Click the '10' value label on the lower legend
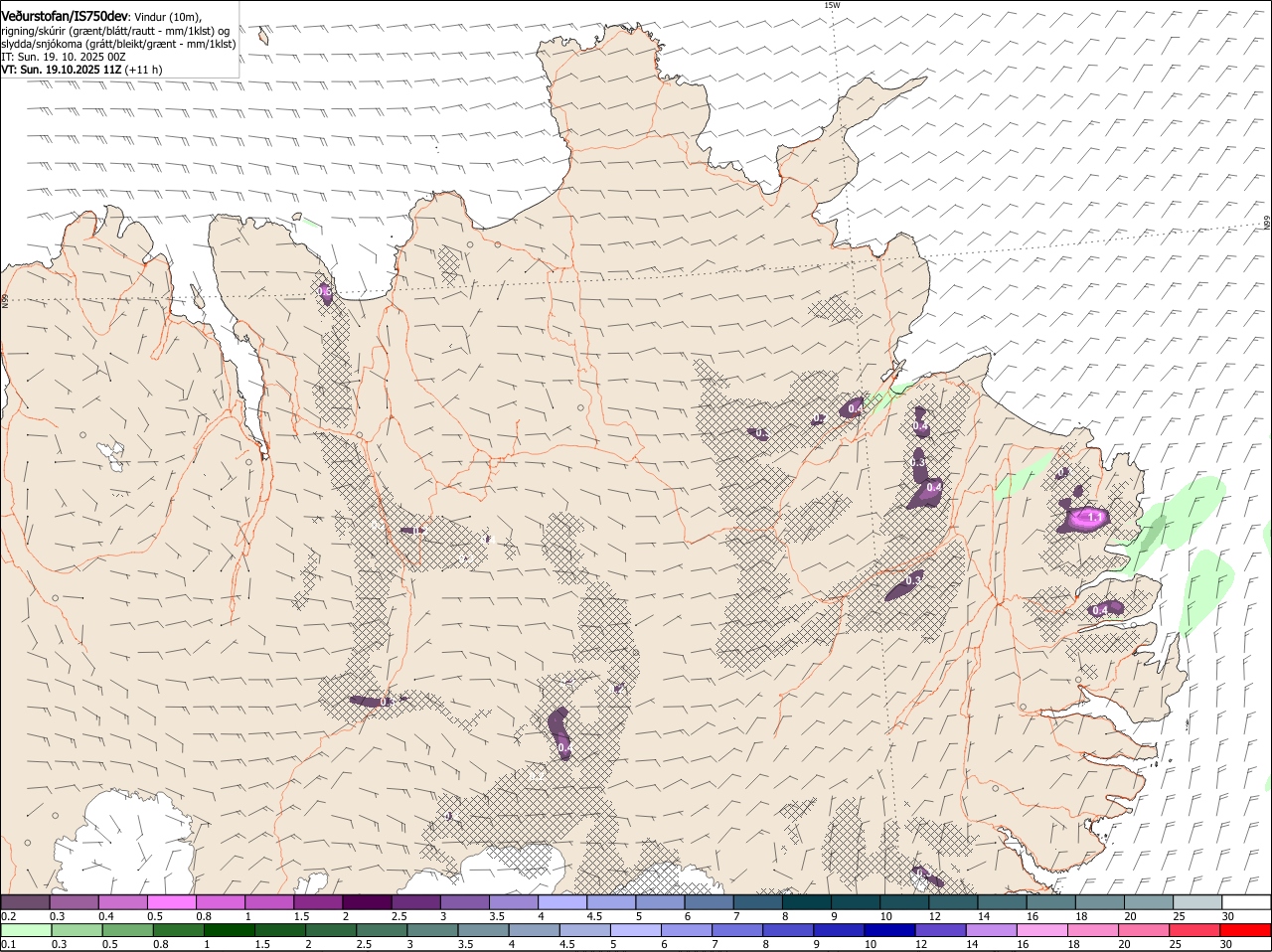Viewport: 1272px width, 952px height. (871, 944)
